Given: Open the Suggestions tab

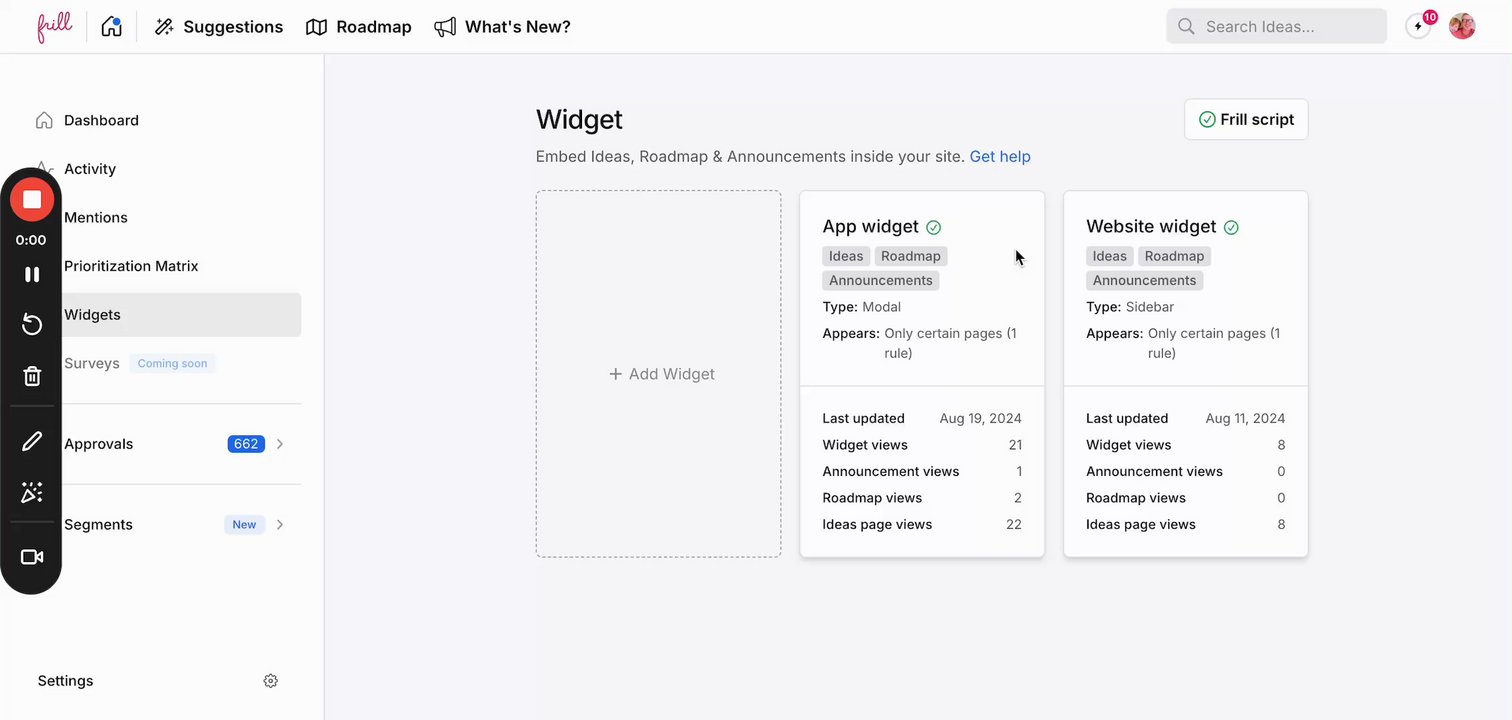Looking at the screenshot, I should tap(219, 27).
